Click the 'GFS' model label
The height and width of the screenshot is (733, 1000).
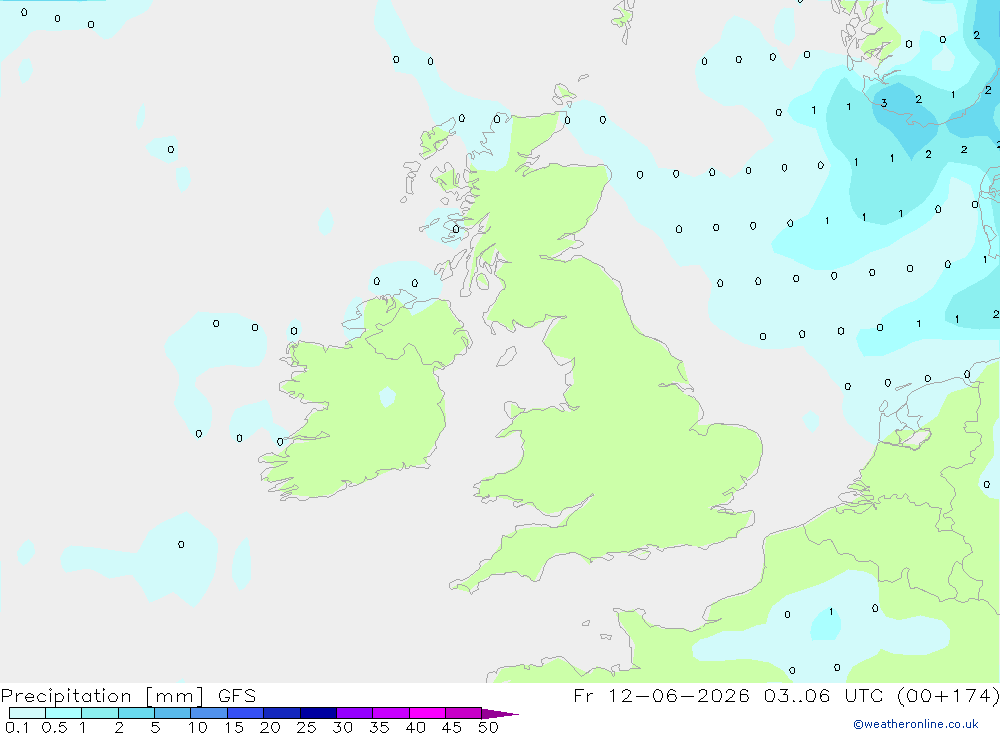237,695
